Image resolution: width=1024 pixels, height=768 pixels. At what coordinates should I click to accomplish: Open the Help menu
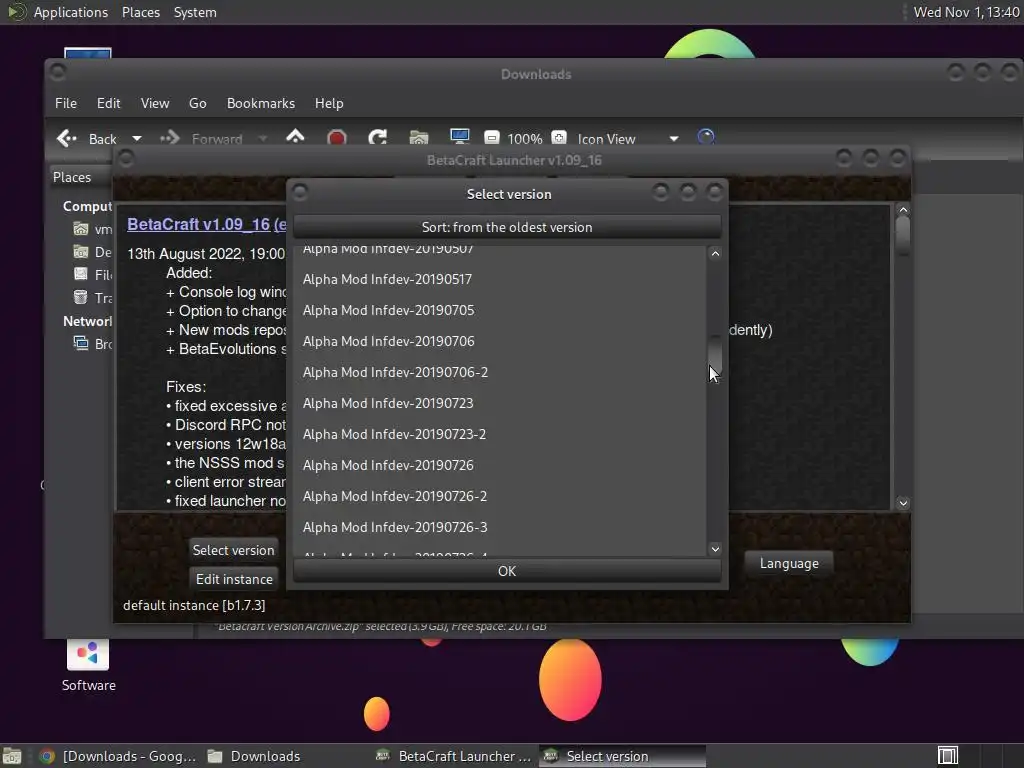(329, 103)
